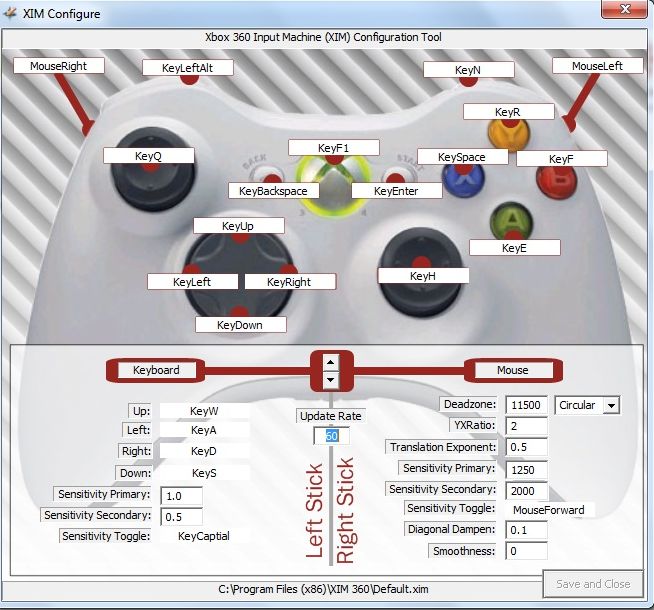Image resolution: width=654 pixels, height=610 pixels.
Task: Click the Translation Exponent label
Action: click(x=442, y=447)
